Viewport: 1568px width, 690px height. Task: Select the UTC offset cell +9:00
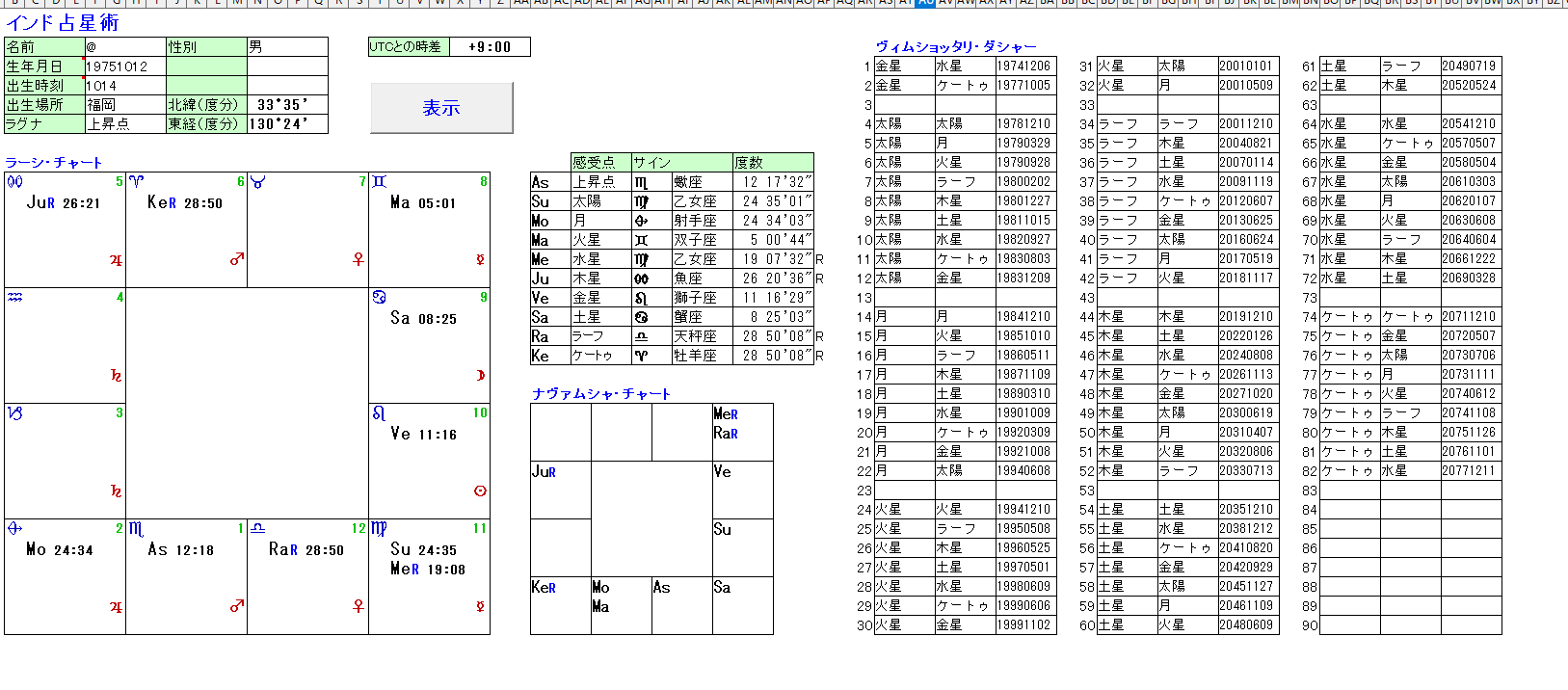[x=490, y=47]
